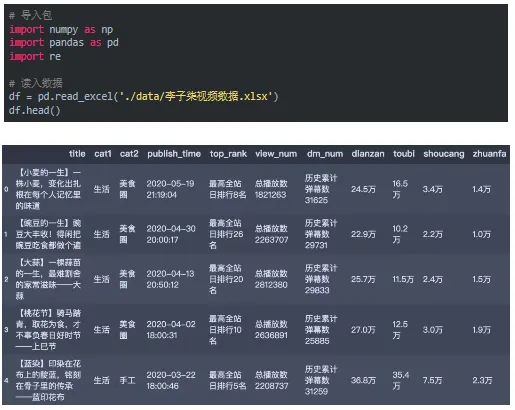The width and height of the screenshot is (515, 410).
Task: Click view count '总播放数 2636891'
Action: (x=271, y=330)
